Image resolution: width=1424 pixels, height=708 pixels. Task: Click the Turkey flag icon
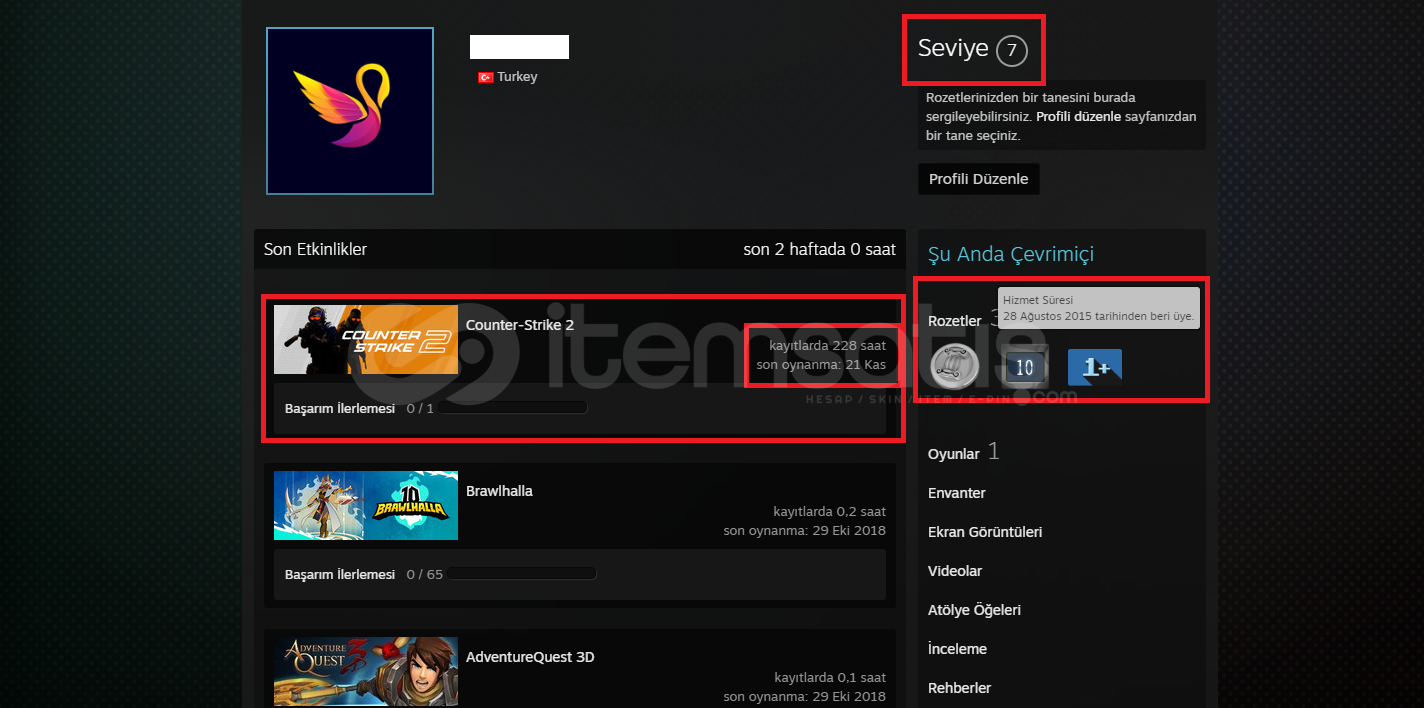[x=485, y=77]
